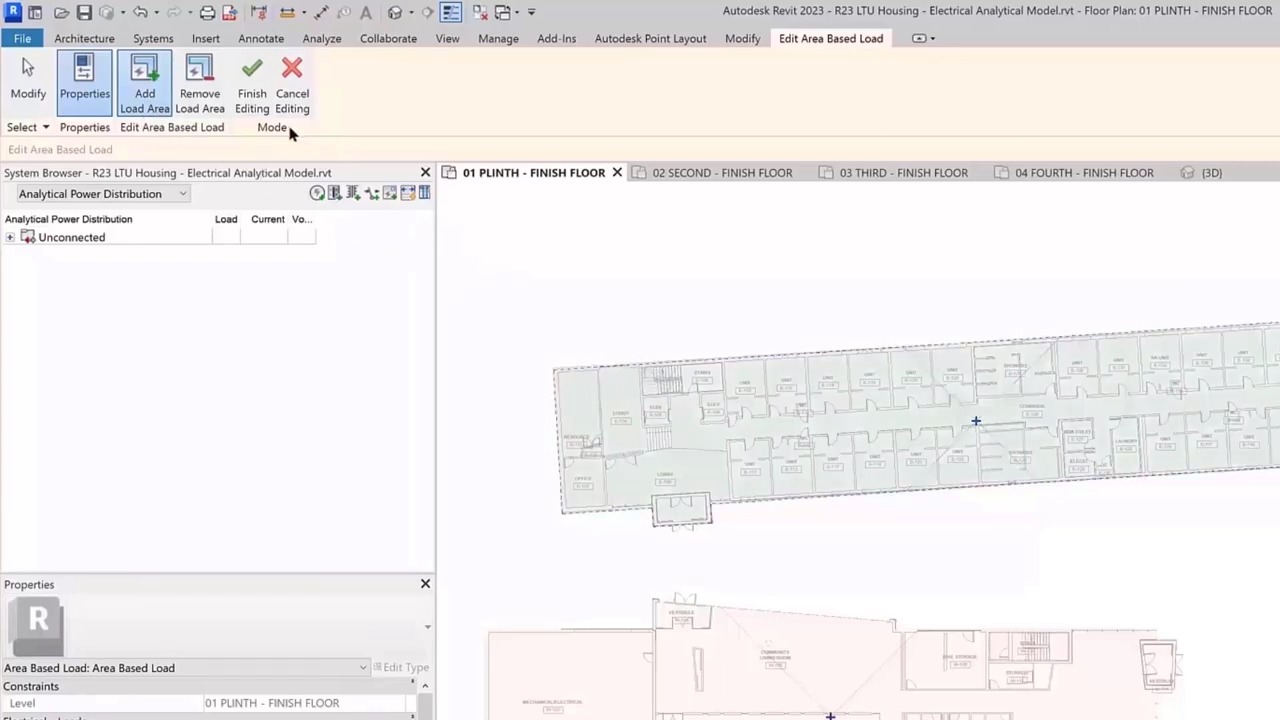The image size is (1280, 720).
Task: Open the Aligned Dimension dropdown arrow
Action: [x=304, y=12]
